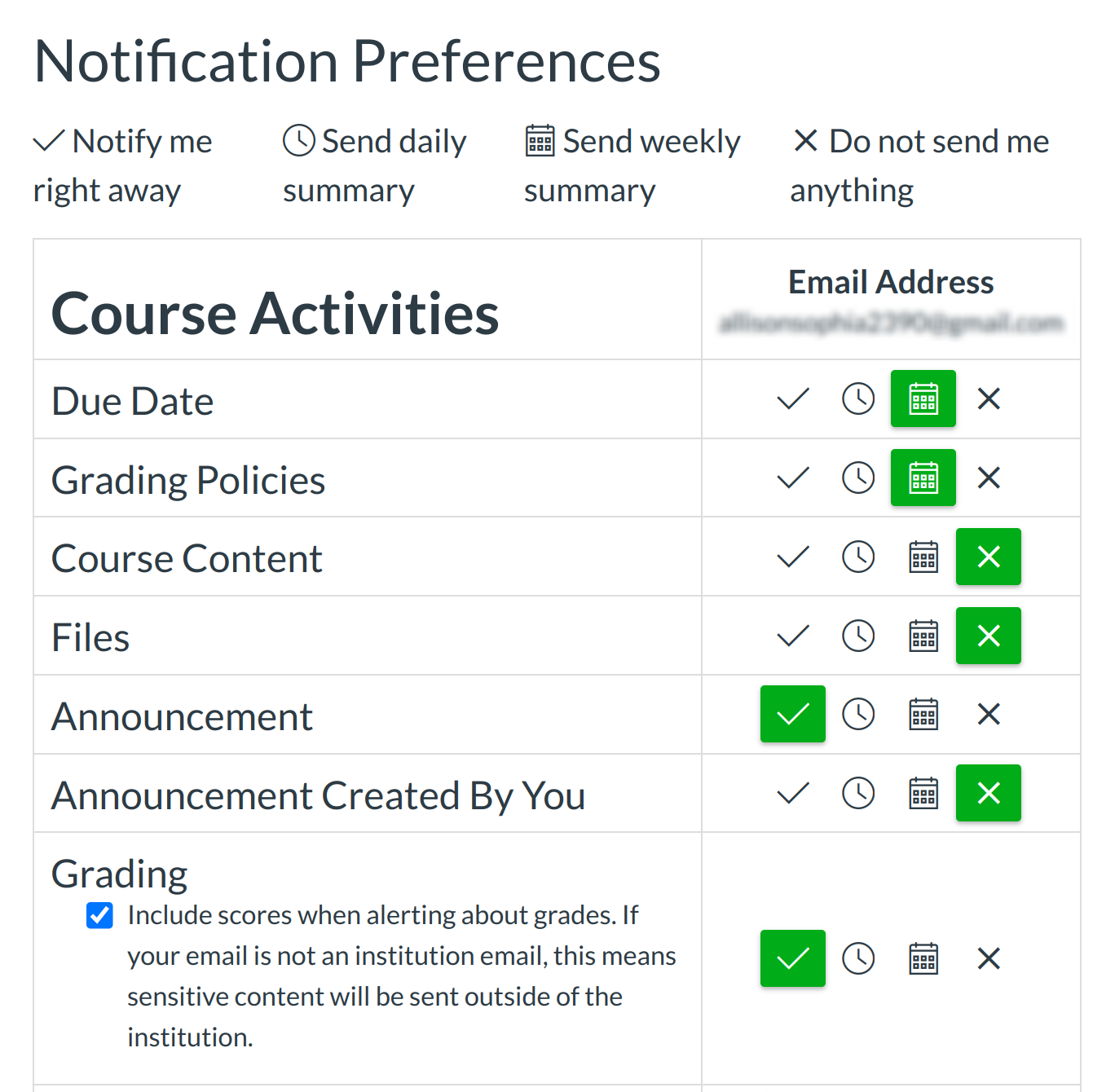The image size is (1115, 1092).
Task: Turn off Grading notifications
Action: click(989, 959)
